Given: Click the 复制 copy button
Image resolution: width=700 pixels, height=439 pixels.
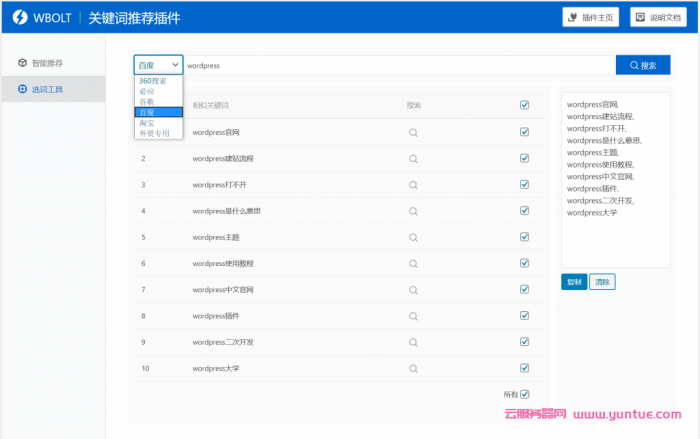Looking at the screenshot, I should click(x=574, y=282).
